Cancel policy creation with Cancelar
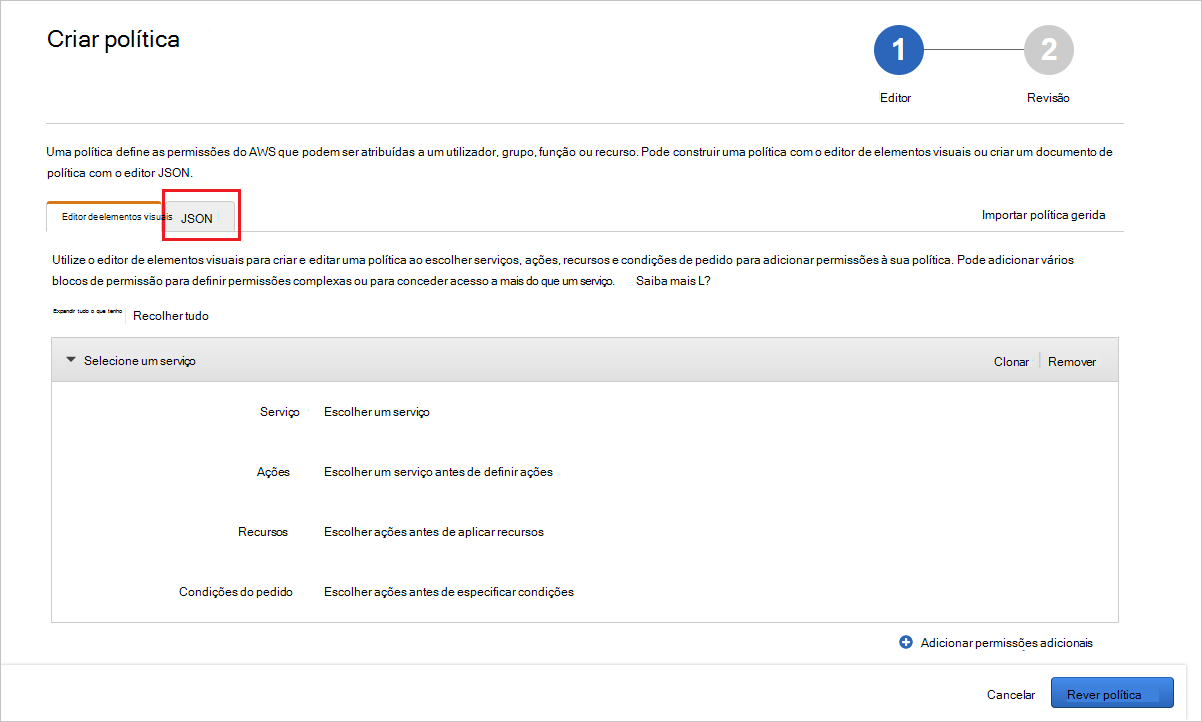Viewport: 1202px width, 722px height. [1010, 693]
